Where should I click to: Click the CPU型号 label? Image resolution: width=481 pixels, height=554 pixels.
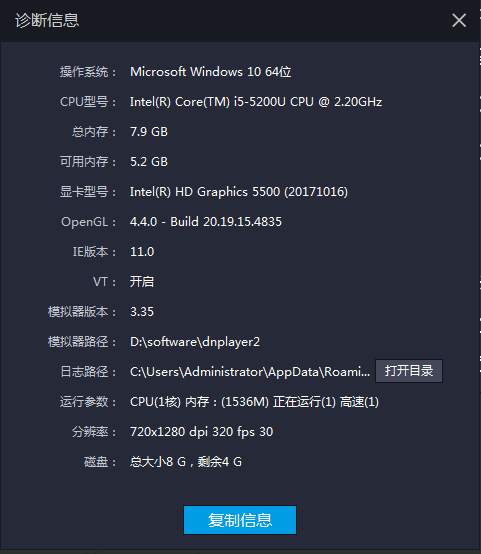tap(88, 102)
